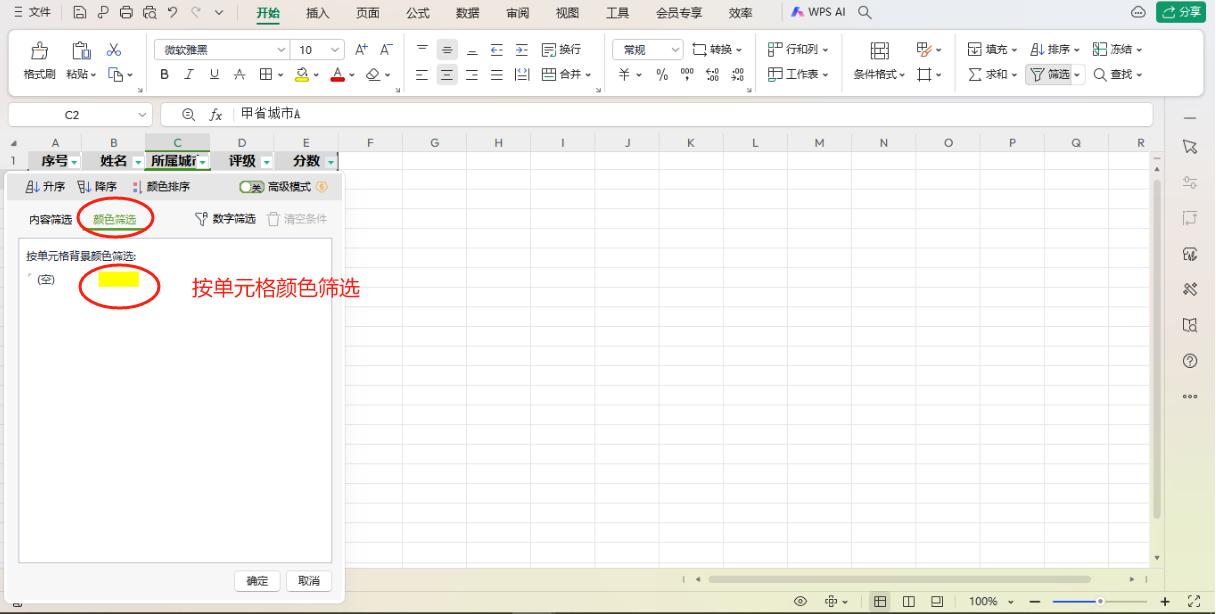1216x614 pixels.
Task: Toggle Italic formatting
Action: (187, 74)
